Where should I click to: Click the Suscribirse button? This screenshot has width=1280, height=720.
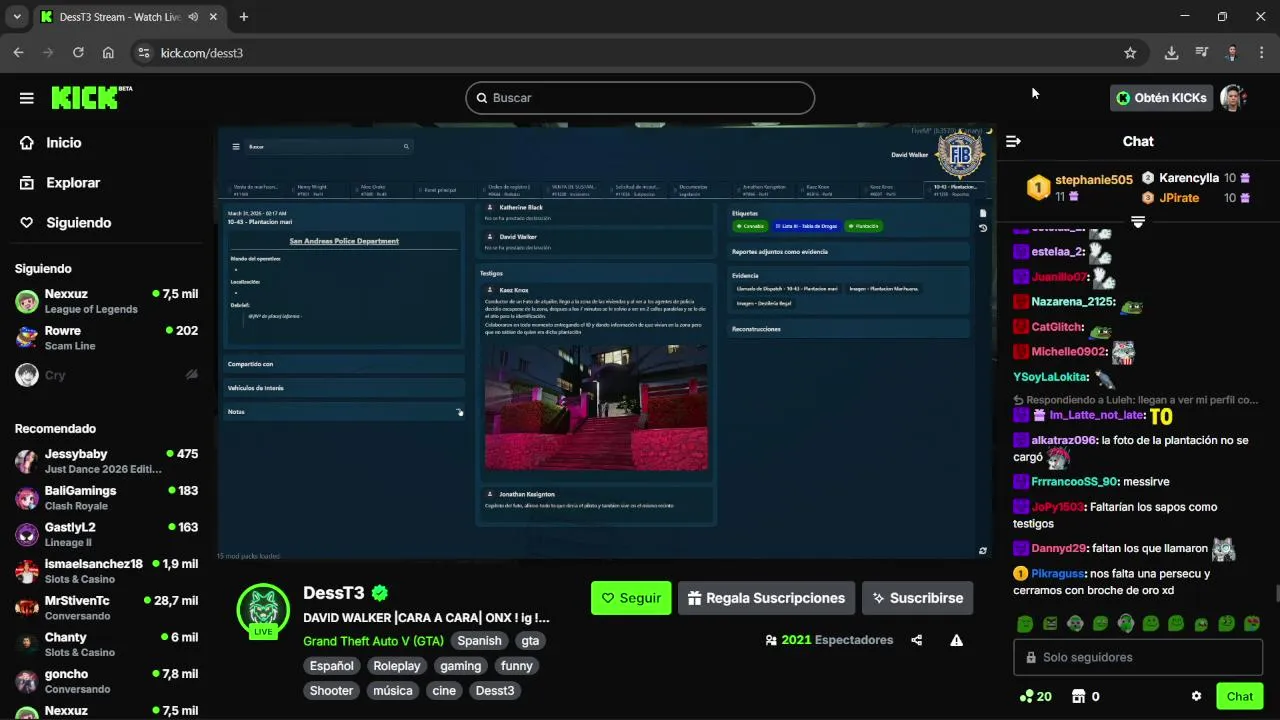[x=917, y=598]
